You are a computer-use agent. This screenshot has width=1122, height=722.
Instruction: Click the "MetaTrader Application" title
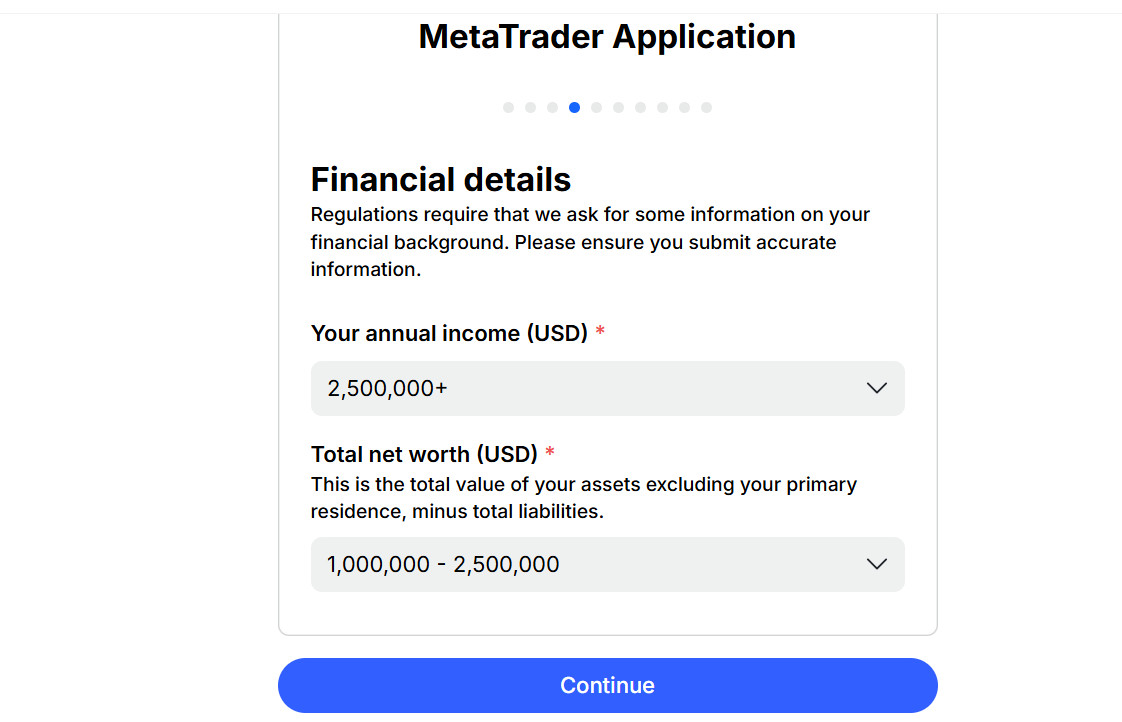[x=607, y=37]
